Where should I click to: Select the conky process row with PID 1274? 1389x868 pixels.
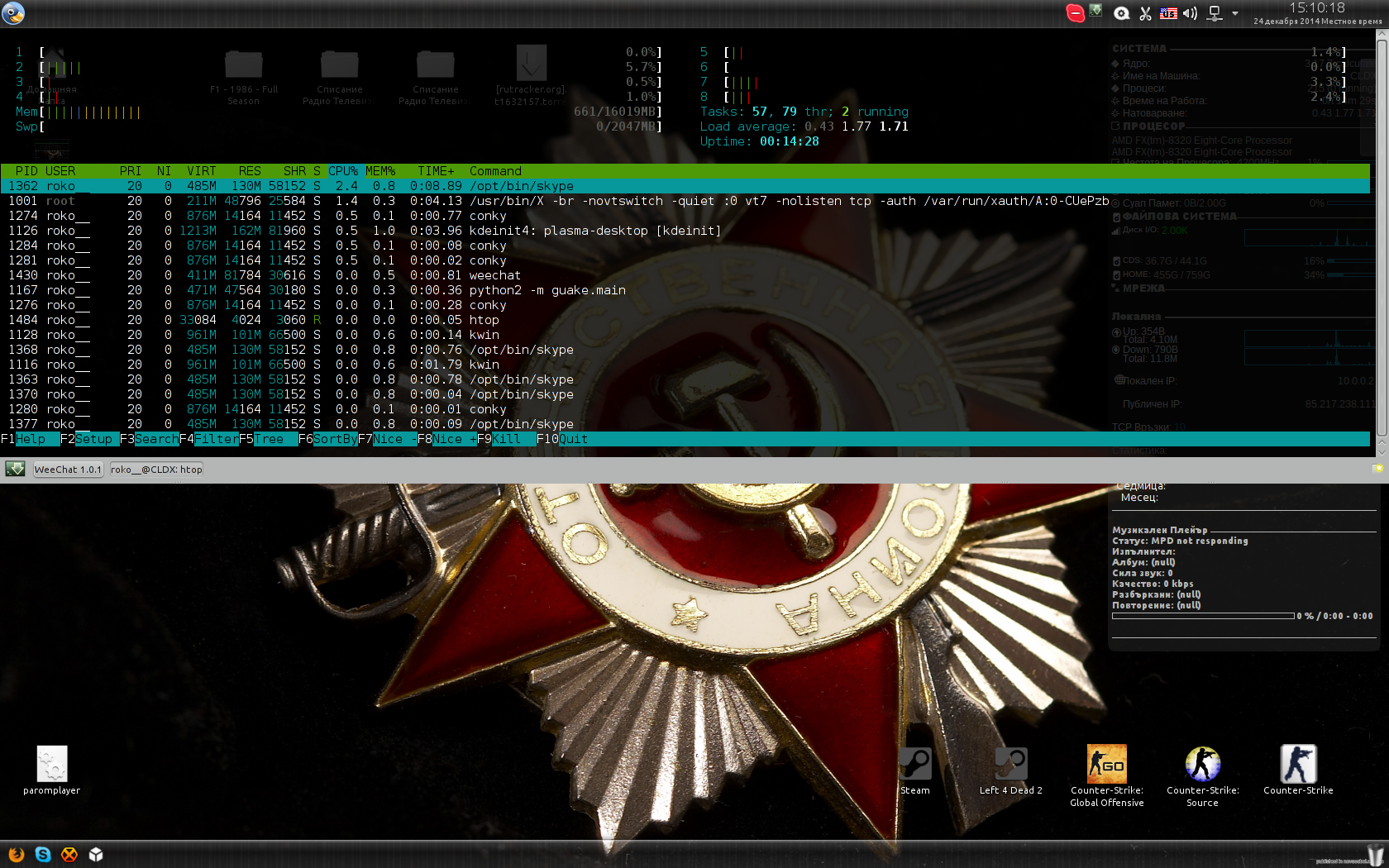coord(685,216)
